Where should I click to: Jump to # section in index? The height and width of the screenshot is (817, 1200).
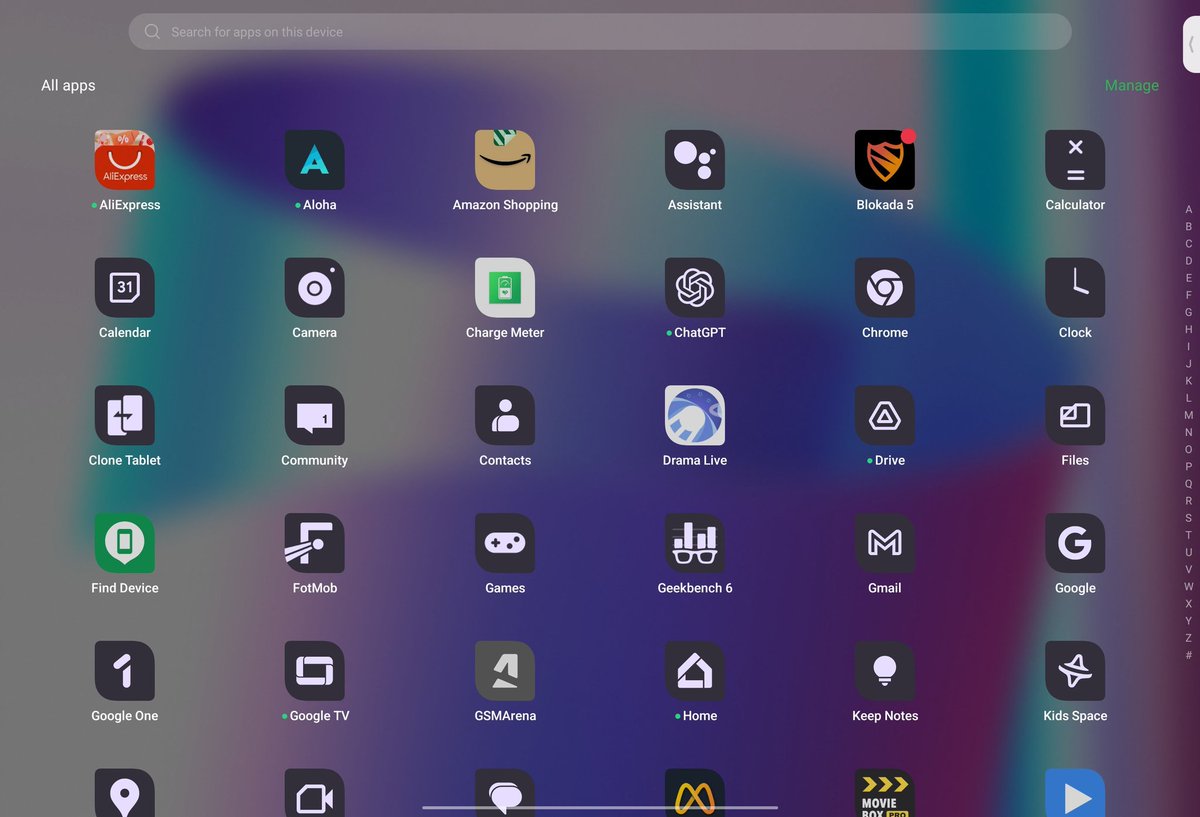pyautogui.click(x=1189, y=656)
